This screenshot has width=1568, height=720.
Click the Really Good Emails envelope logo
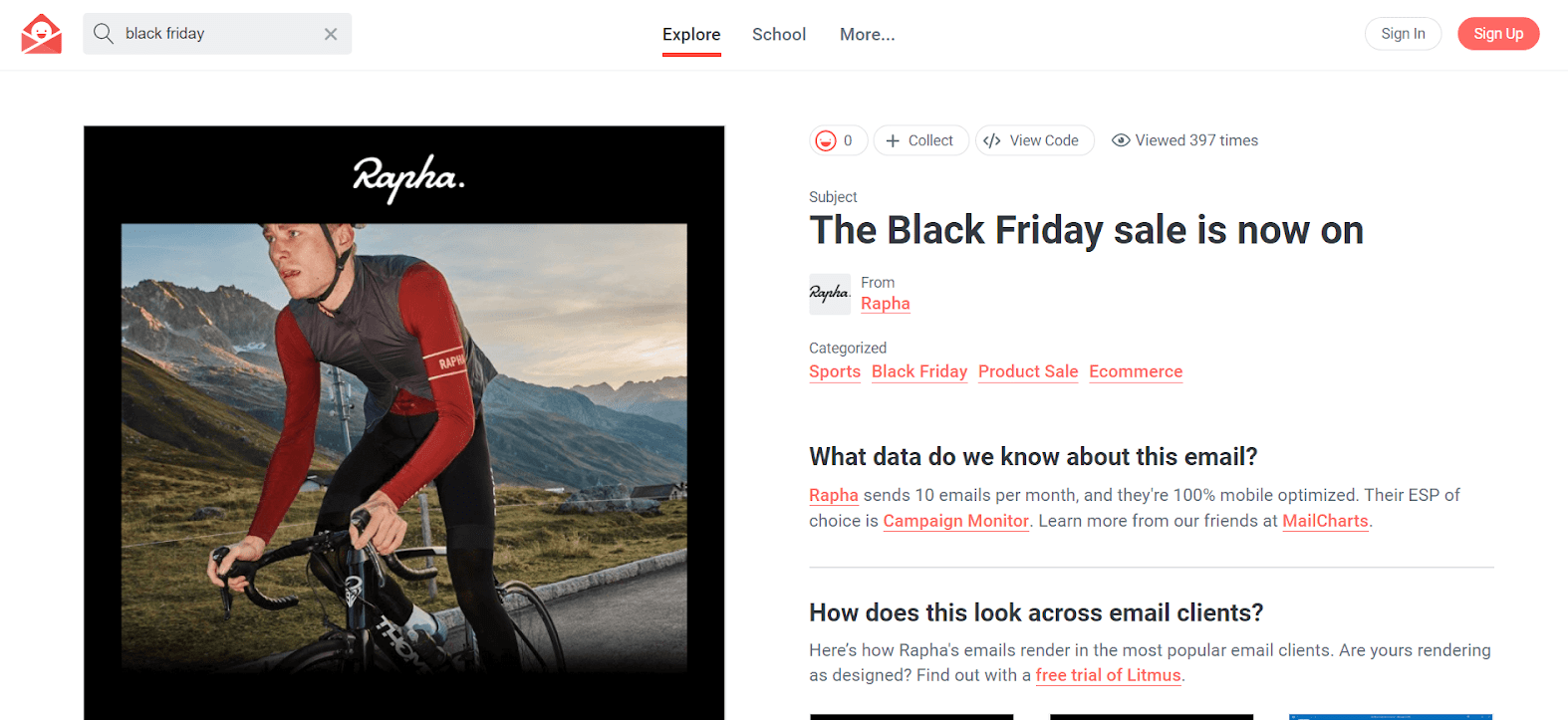[41, 34]
